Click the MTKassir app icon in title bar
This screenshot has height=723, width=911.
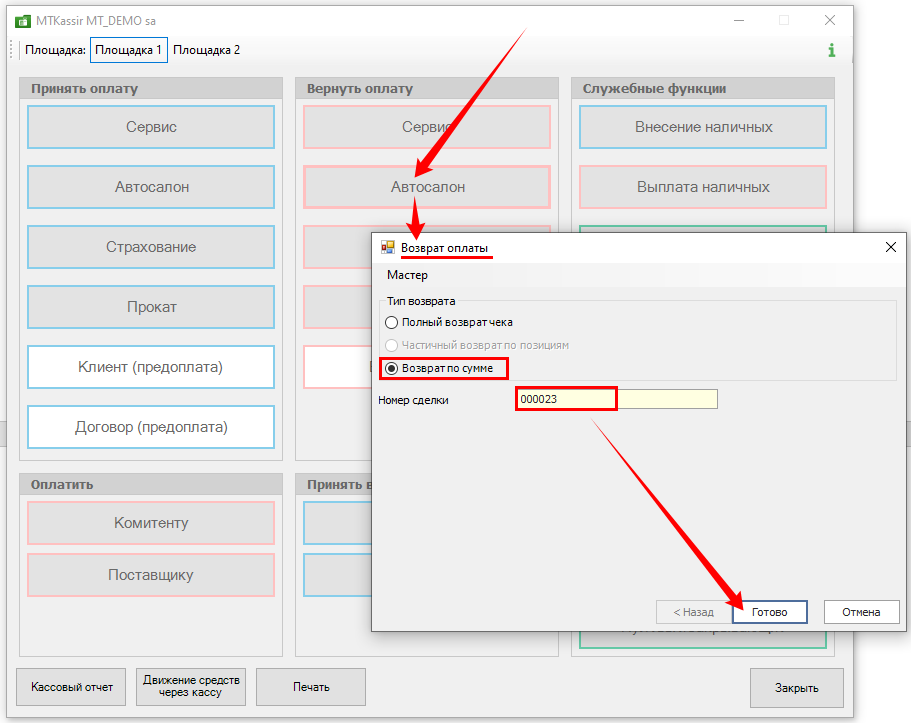(23, 20)
